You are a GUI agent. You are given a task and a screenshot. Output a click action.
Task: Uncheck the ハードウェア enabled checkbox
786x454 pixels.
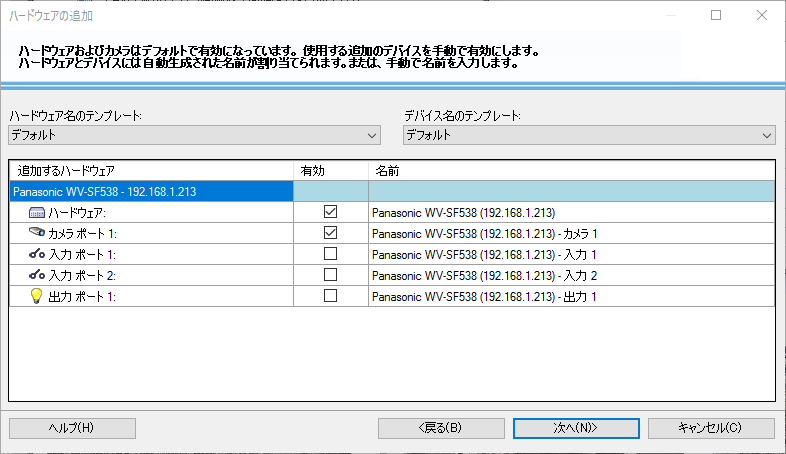coord(330,211)
